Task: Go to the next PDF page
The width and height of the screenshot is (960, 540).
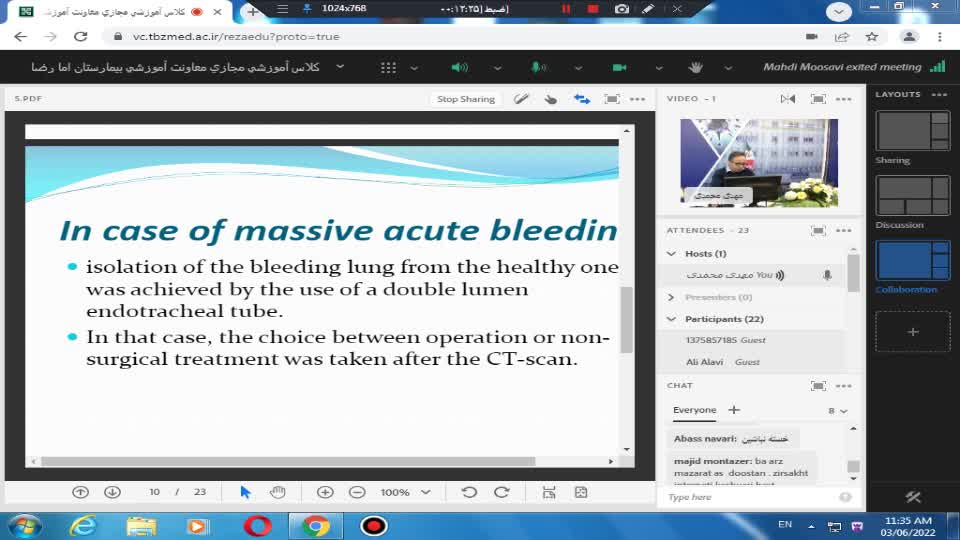Action: point(112,492)
